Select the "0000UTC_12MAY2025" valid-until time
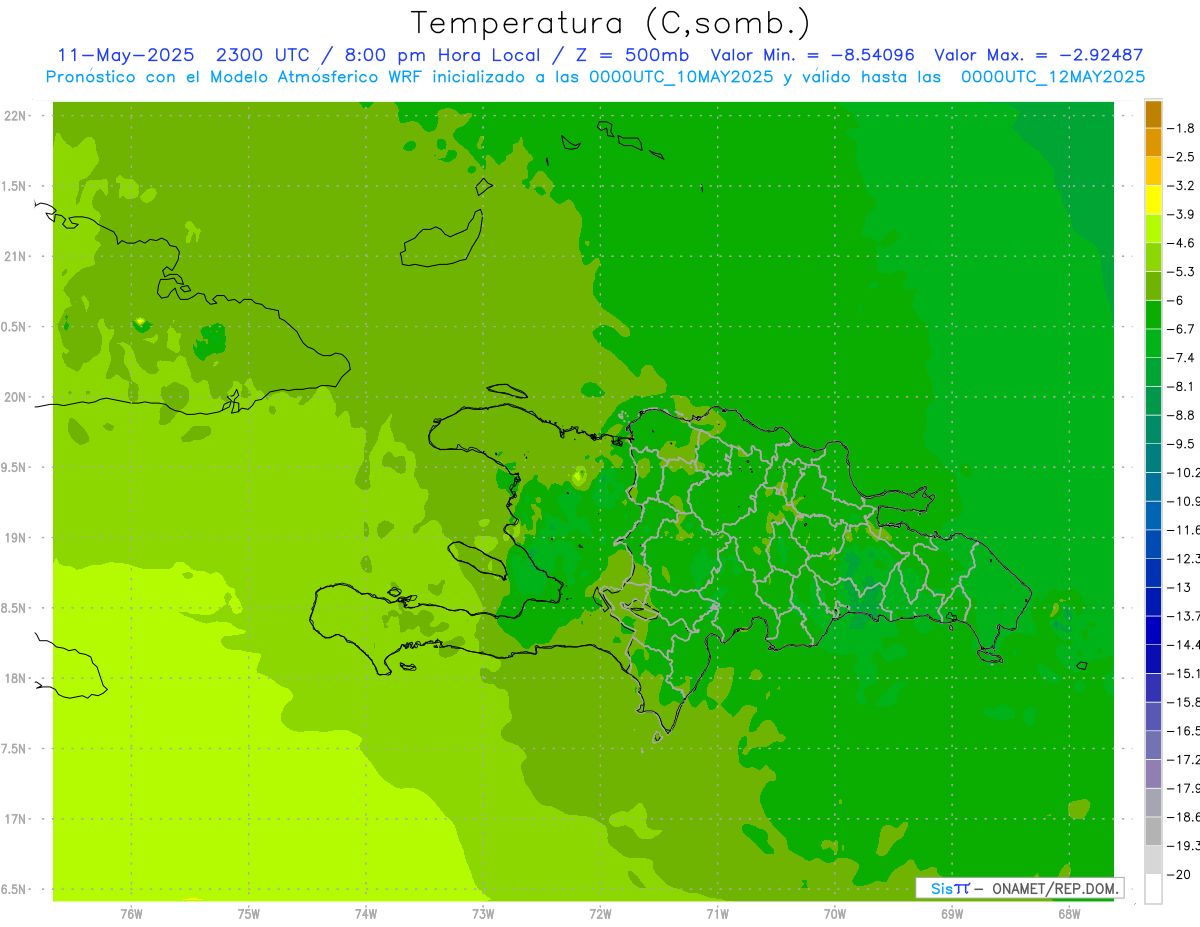 tap(1053, 77)
